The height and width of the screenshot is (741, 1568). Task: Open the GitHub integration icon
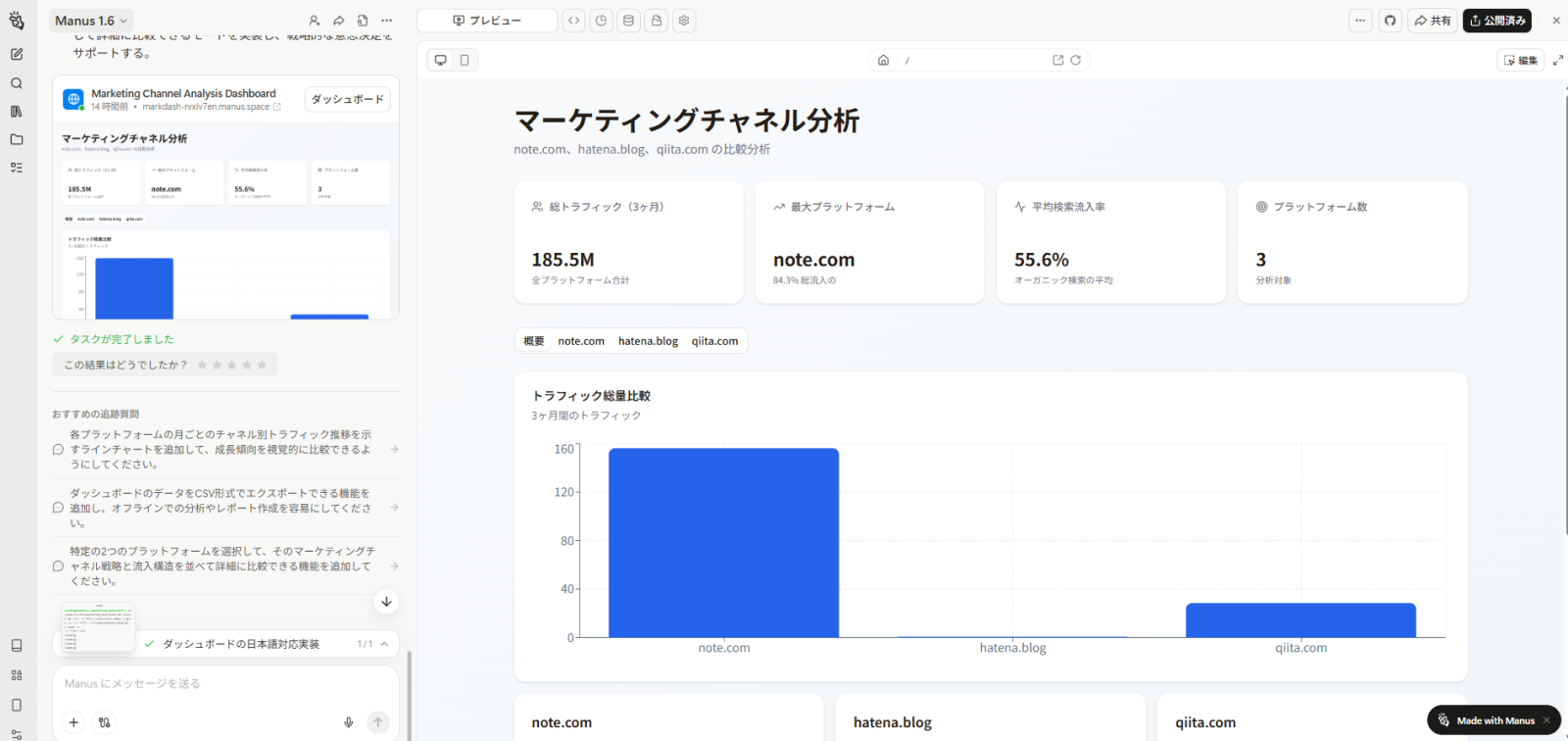click(x=1390, y=21)
